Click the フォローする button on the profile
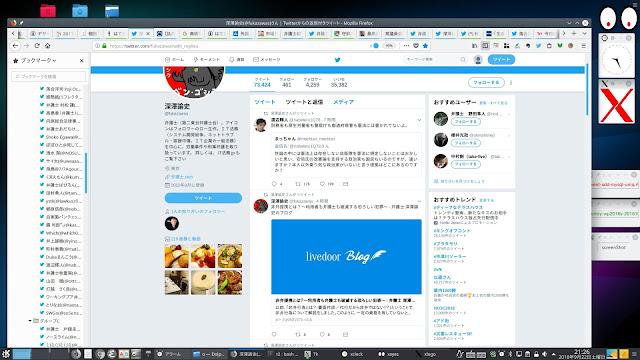 click(486, 82)
